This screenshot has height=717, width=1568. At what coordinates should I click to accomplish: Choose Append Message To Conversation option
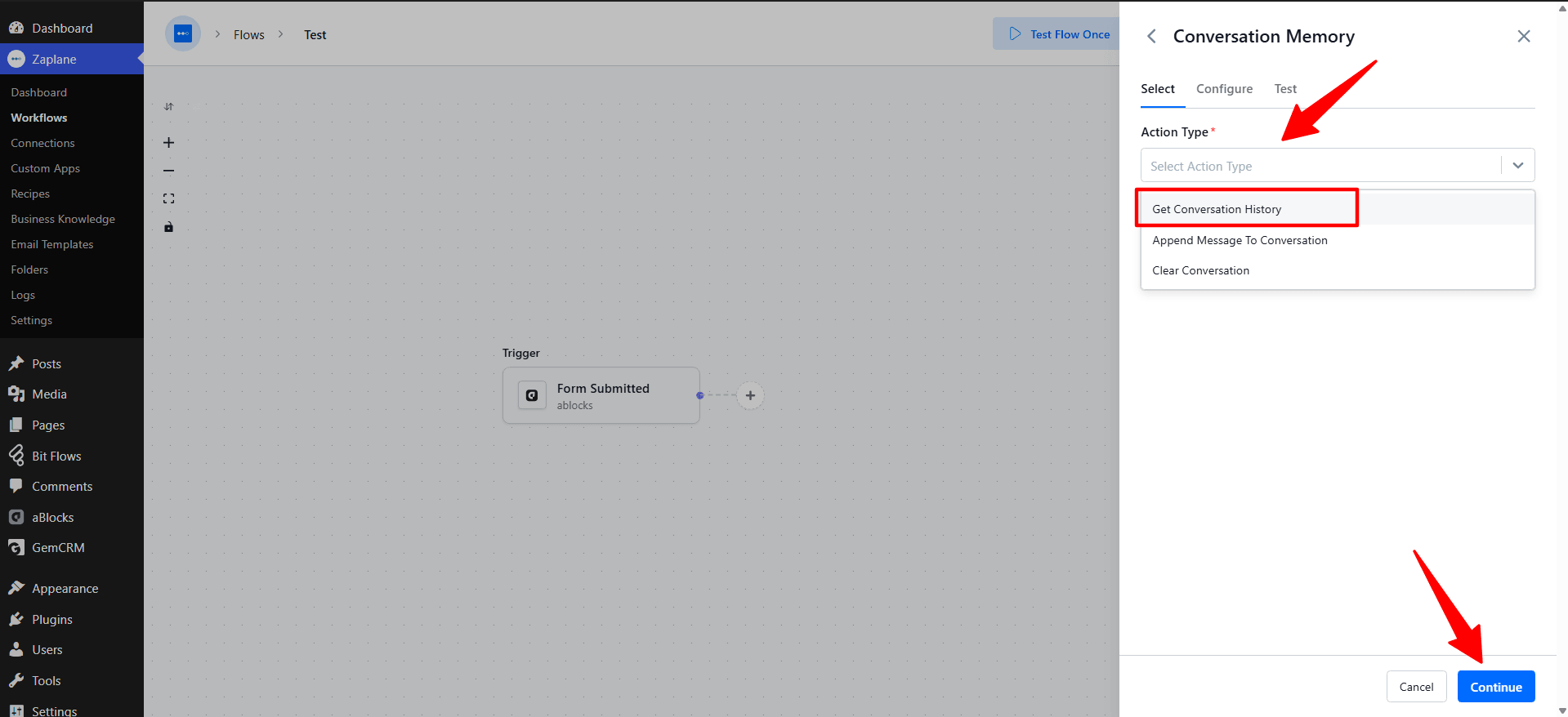[x=1338, y=240]
